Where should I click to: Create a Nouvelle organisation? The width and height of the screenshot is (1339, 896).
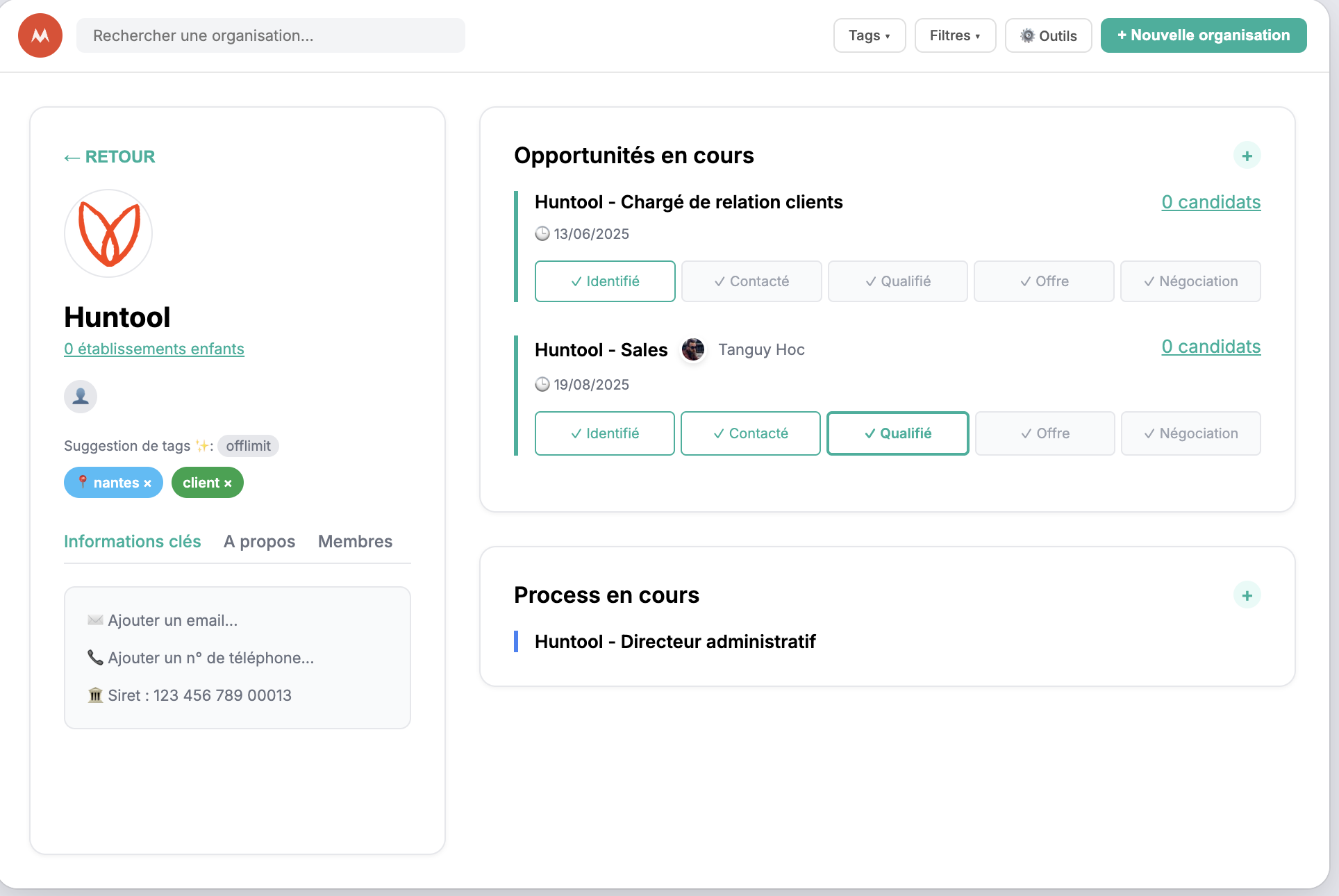coord(1203,35)
